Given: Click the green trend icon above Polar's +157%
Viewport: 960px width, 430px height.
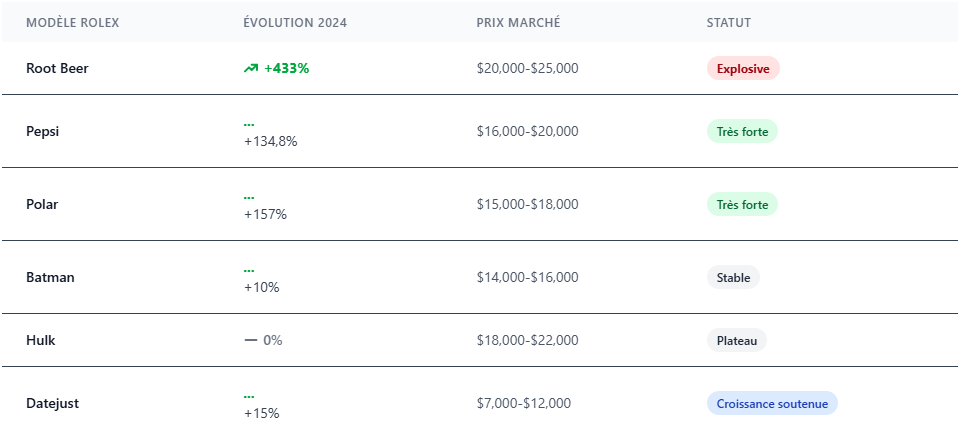Looking at the screenshot, I should tap(249, 198).
